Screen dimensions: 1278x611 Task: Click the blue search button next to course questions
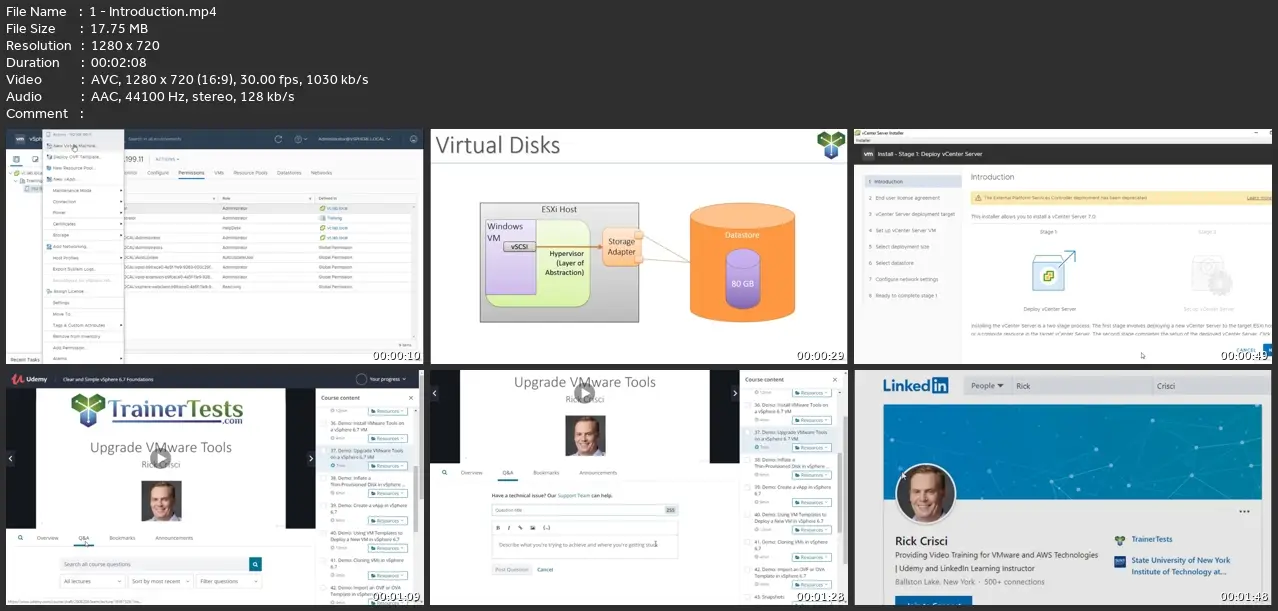pos(255,564)
